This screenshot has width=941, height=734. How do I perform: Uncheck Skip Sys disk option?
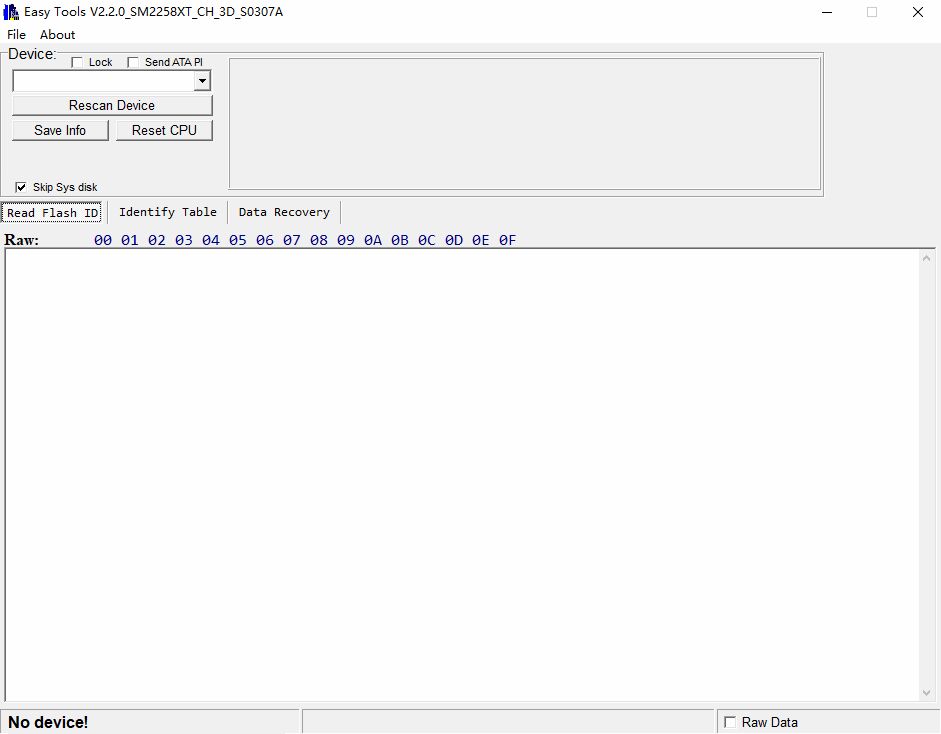(21, 187)
